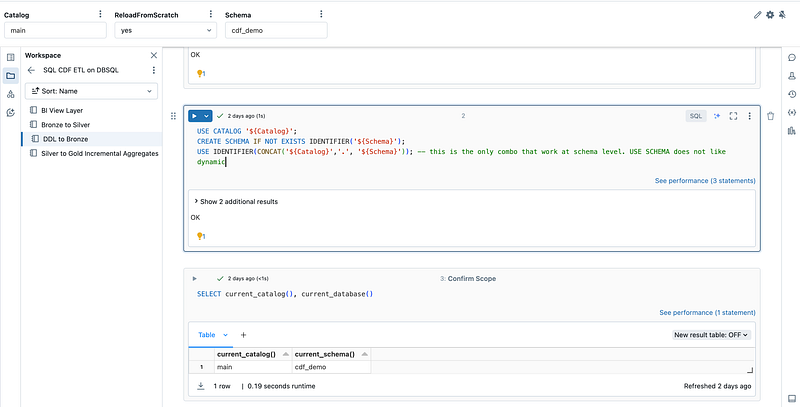Delete cell 2 with the trash icon
This screenshot has height=407, width=800.
(x=770, y=116)
